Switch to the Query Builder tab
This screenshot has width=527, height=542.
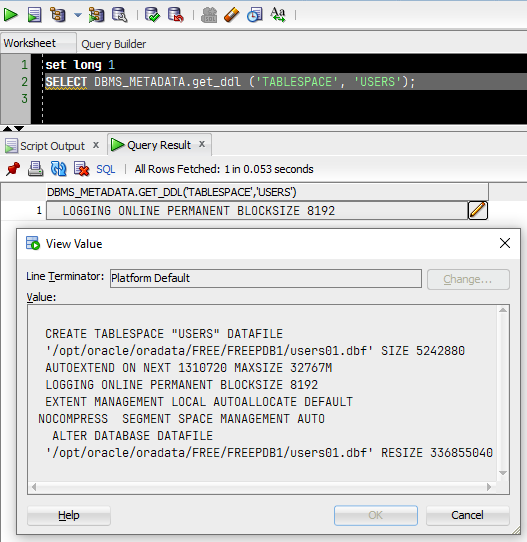[113, 44]
